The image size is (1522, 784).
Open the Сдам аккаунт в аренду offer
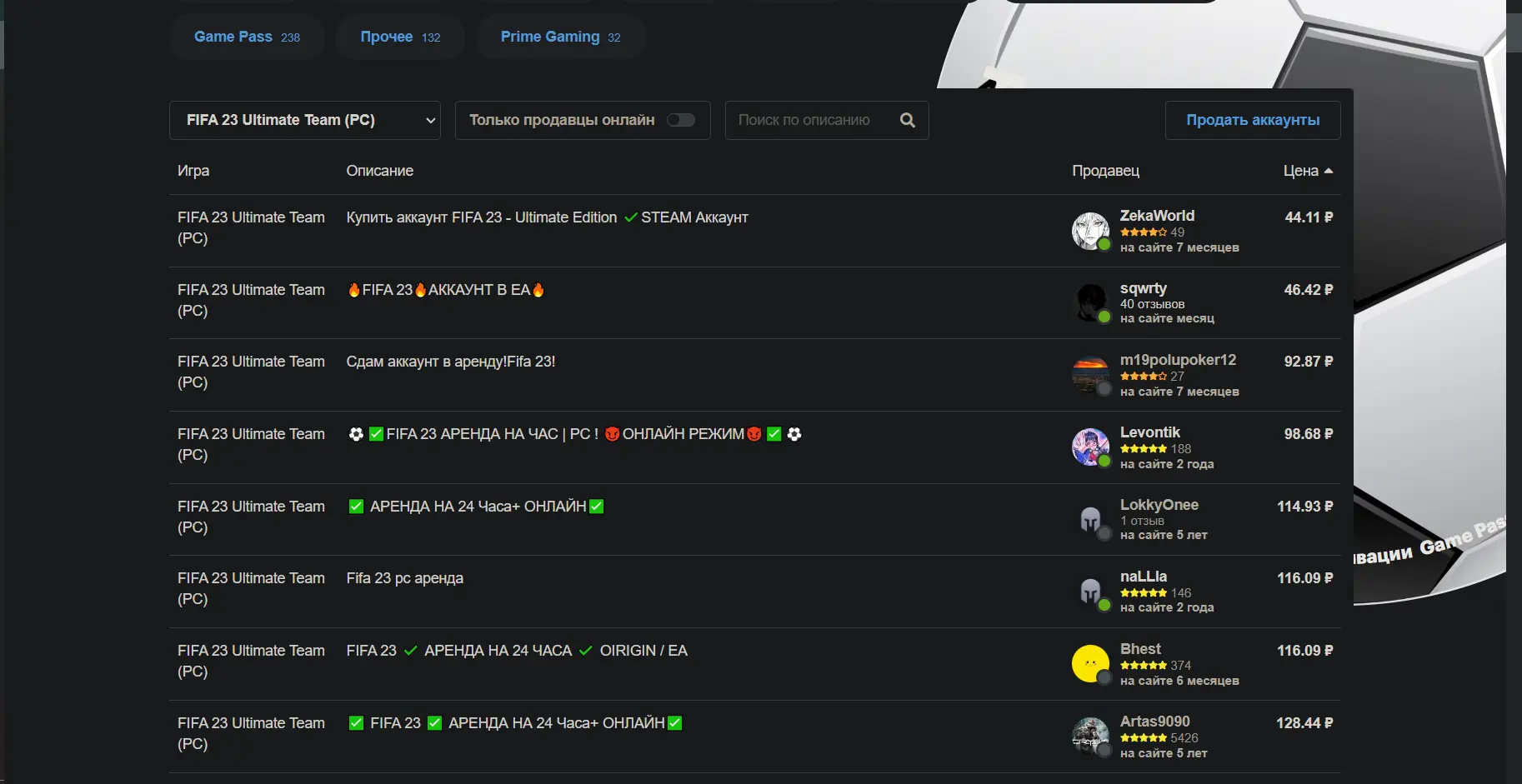click(x=451, y=362)
